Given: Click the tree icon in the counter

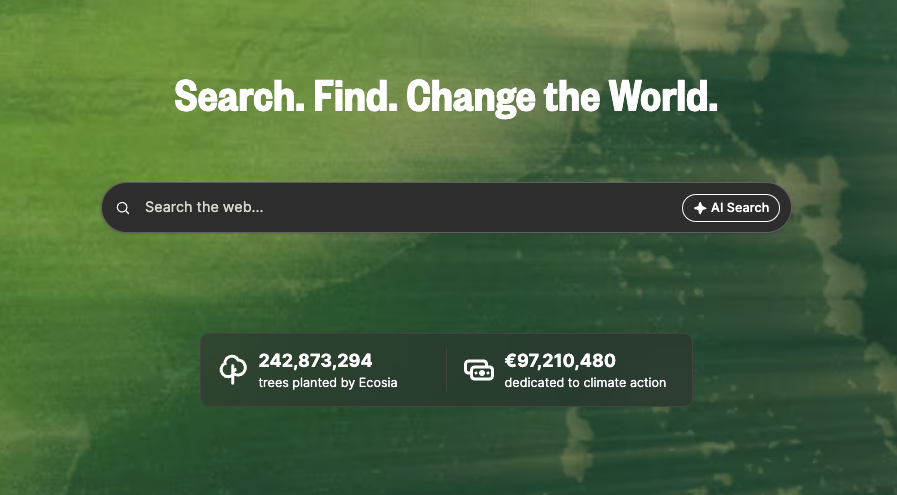Looking at the screenshot, I should click(233, 370).
